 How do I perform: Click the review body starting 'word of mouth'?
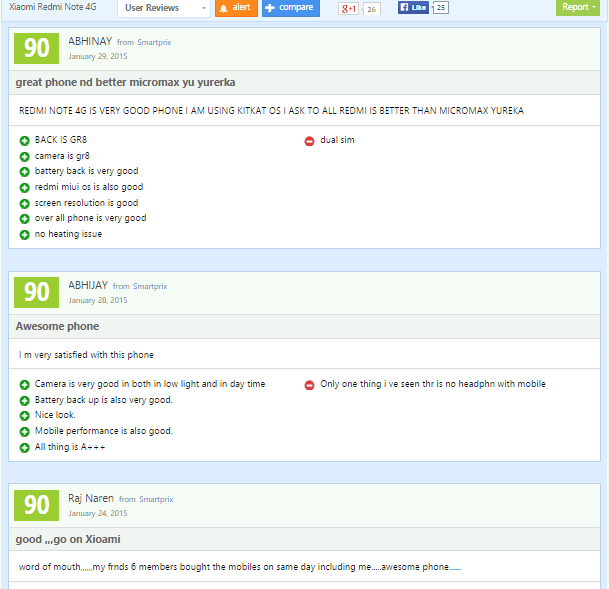240,567
